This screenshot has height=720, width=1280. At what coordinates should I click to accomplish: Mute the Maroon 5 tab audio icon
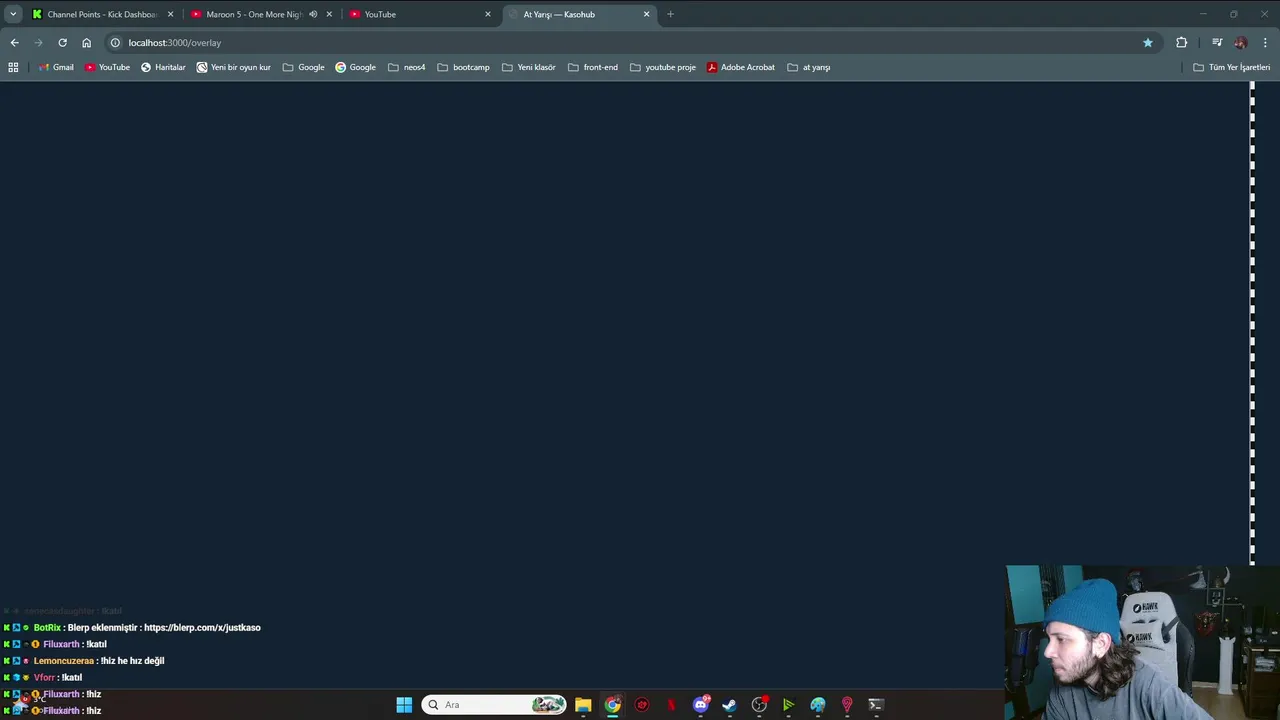coord(313,14)
